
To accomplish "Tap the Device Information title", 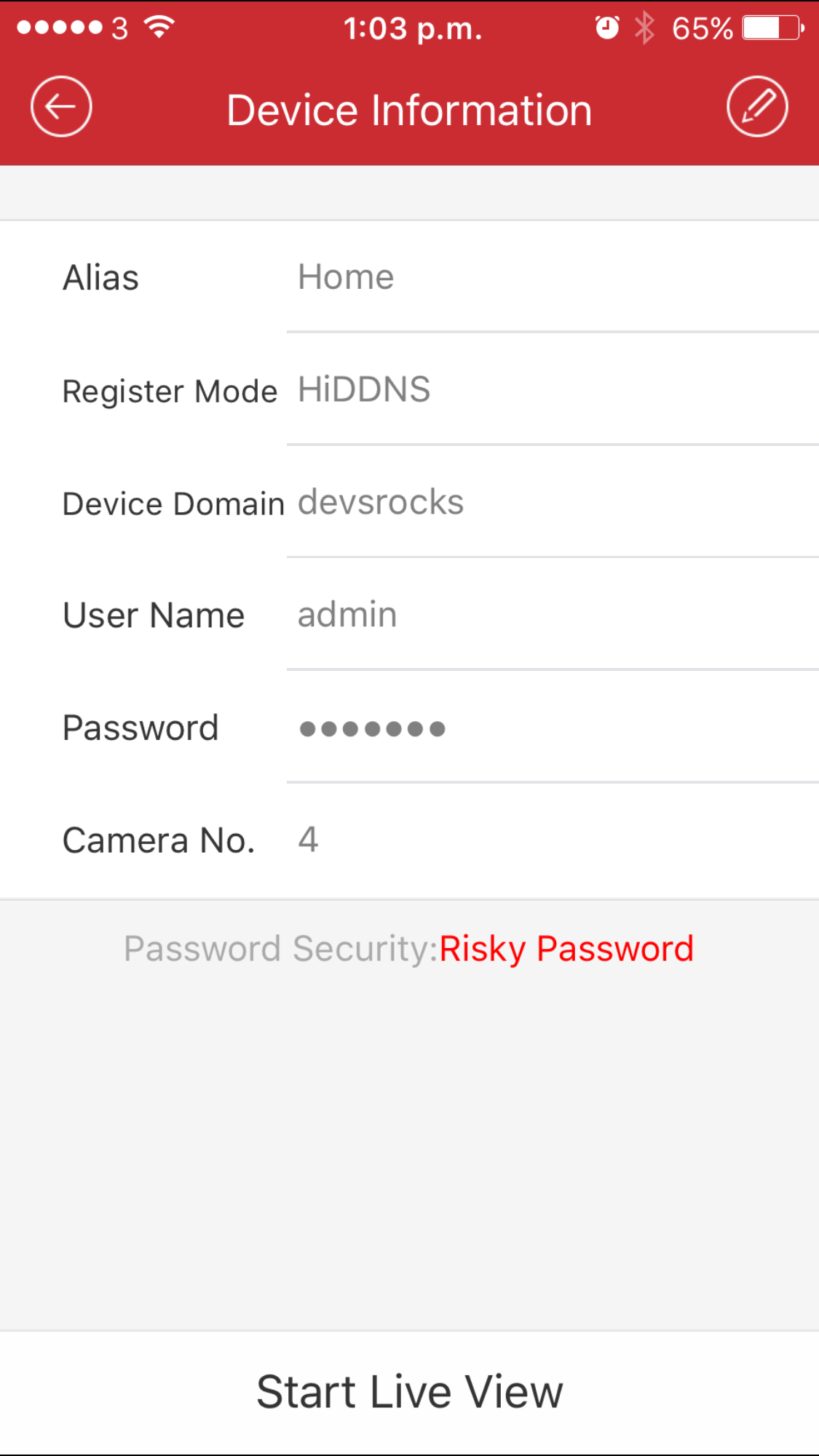I will tap(409, 111).
